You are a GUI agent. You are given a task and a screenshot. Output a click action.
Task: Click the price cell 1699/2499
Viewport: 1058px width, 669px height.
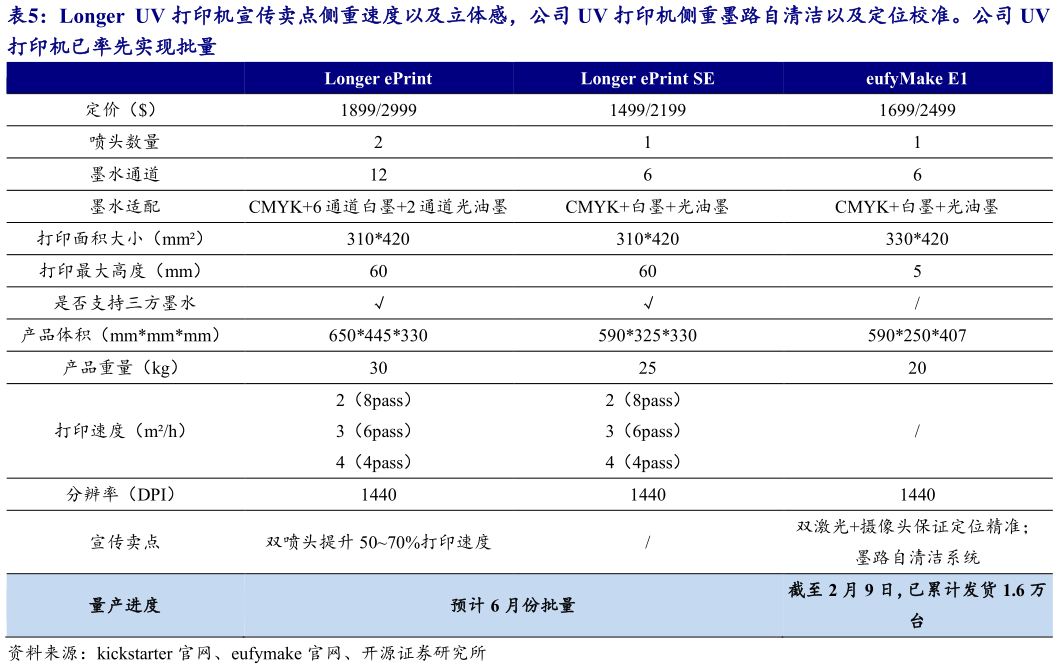click(x=917, y=110)
